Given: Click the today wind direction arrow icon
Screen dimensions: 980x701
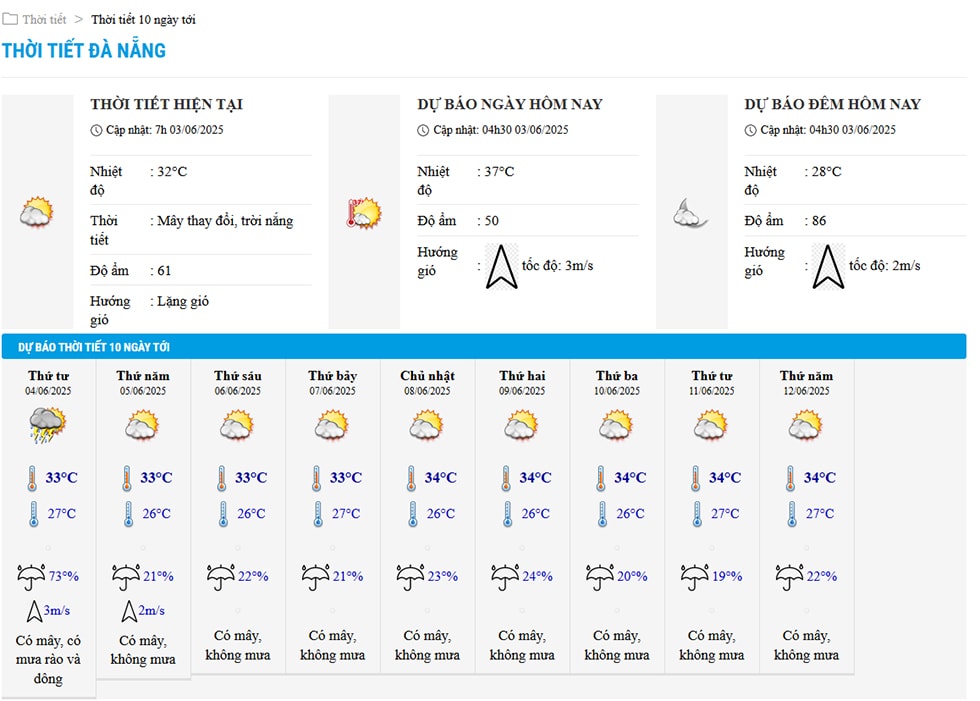Looking at the screenshot, I should click(x=501, y=267).
